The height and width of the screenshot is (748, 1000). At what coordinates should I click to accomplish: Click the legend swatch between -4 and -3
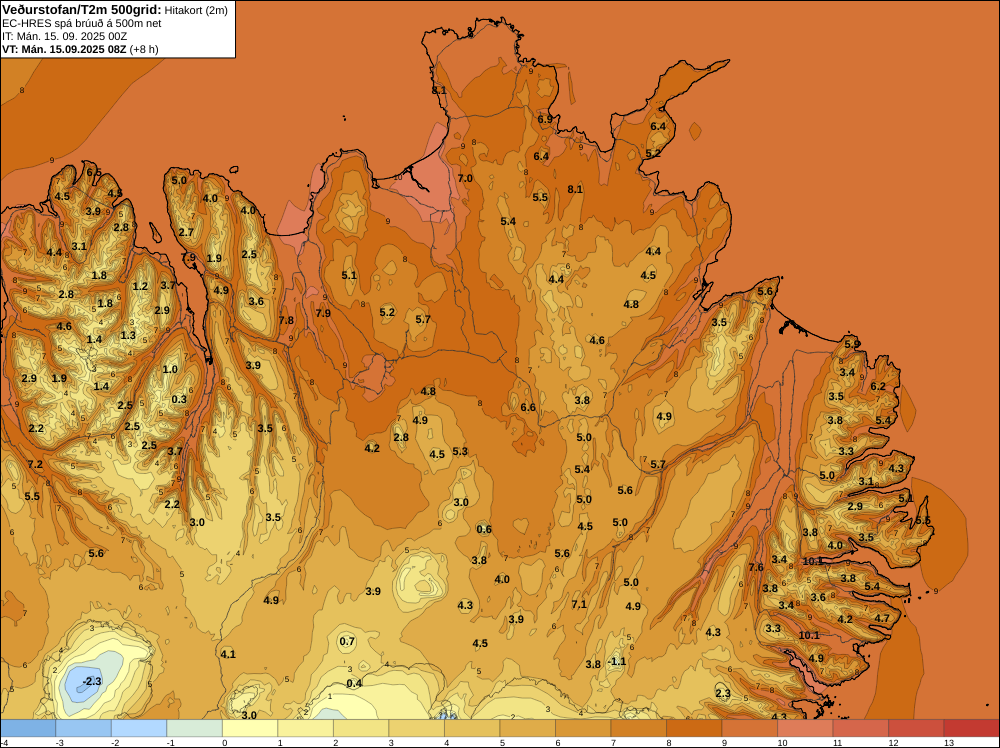(x=28, y=728)
